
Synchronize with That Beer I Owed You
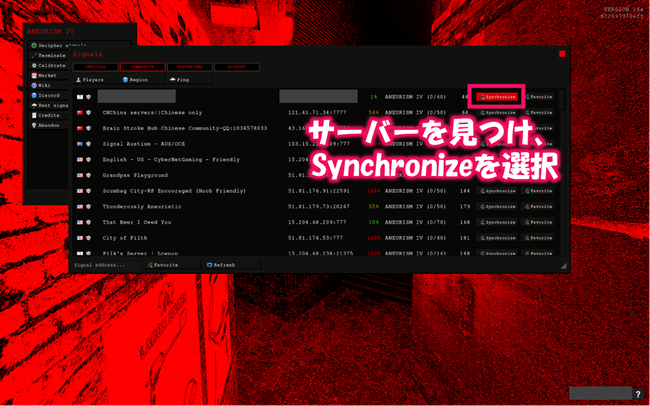[x=497, y=222]
